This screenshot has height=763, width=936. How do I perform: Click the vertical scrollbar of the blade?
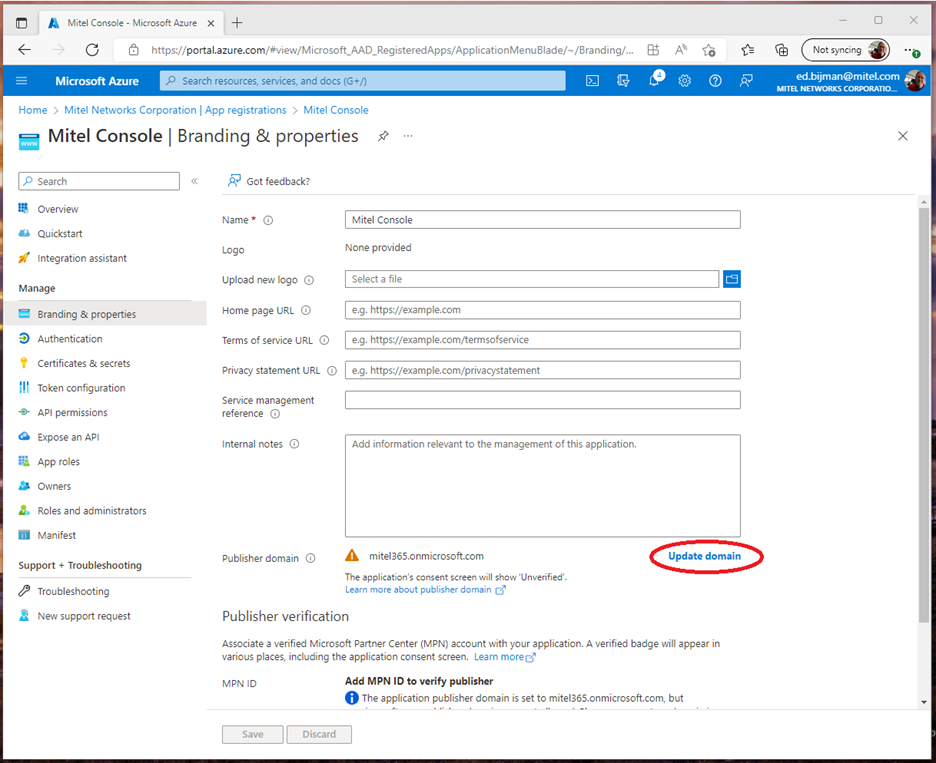tap(923, 400)
